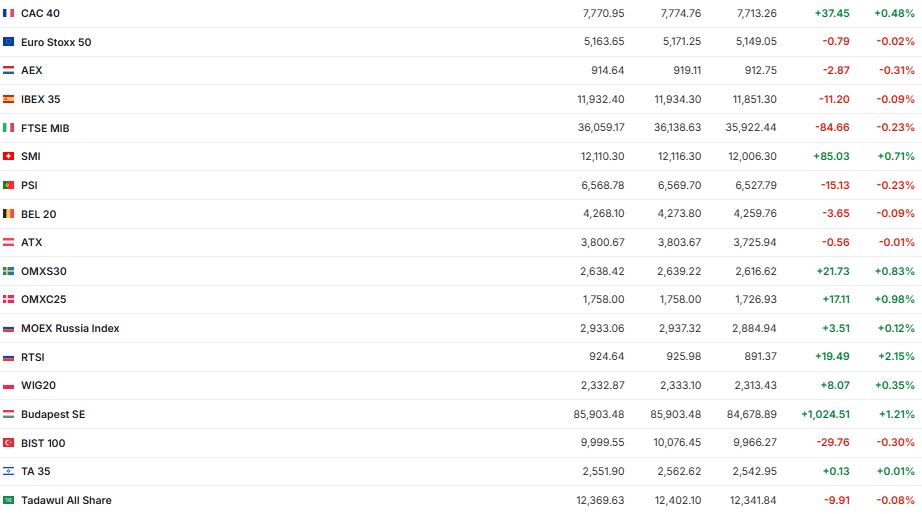Open the CAC 40 index link
This screenshot has height=514, width=922.
[40, 13]
